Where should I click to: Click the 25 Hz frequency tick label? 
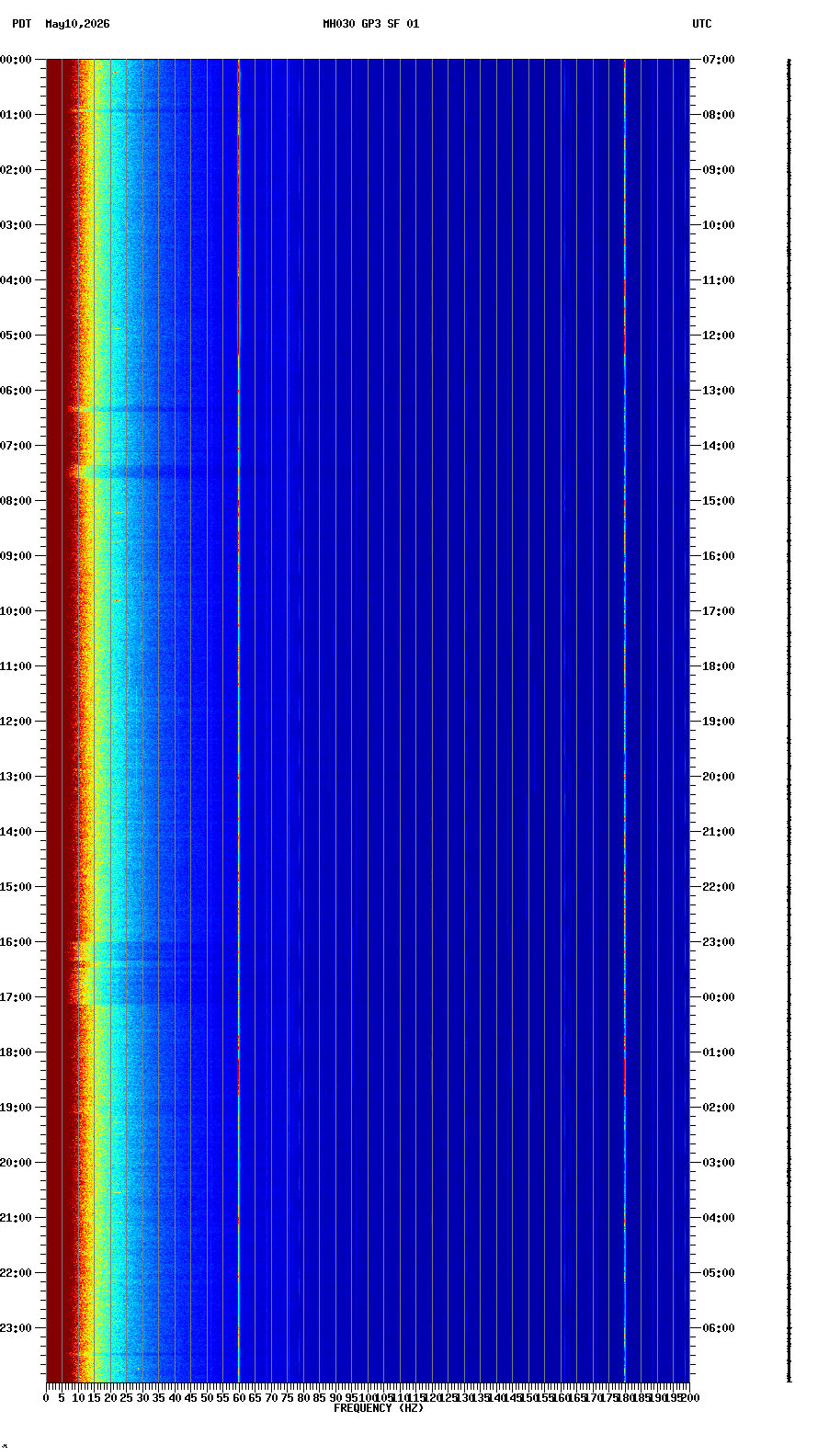tap(126, 1398)
